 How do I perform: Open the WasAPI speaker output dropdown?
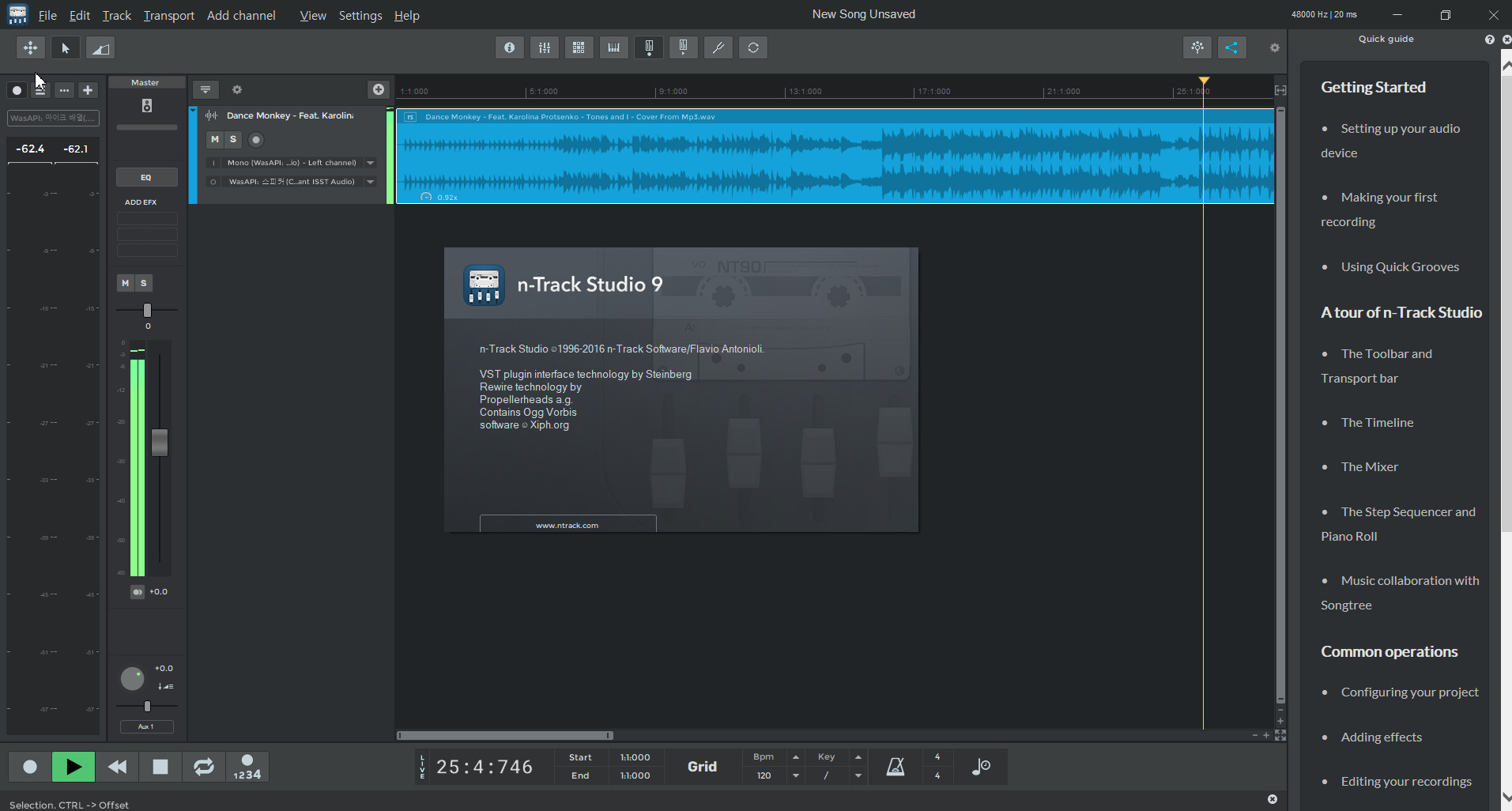click(x=370, y=182)
